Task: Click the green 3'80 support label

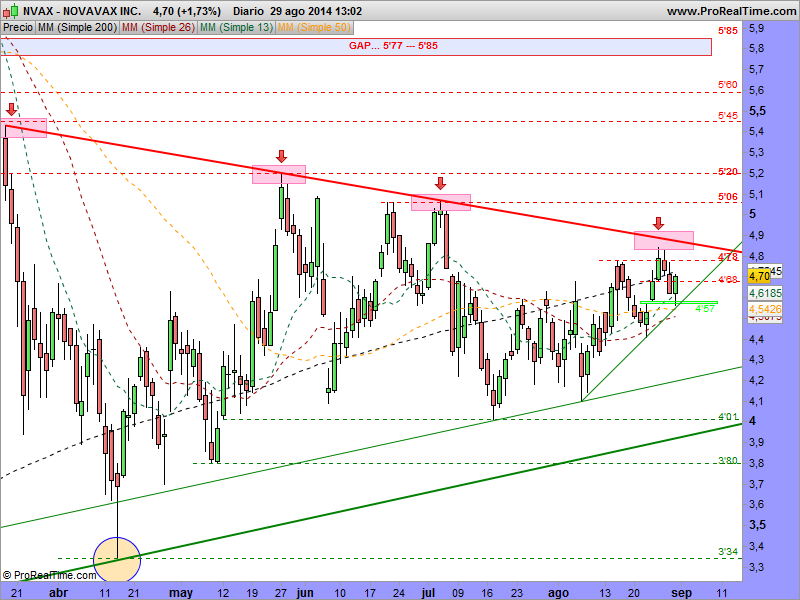Action: tap(728, 461)
